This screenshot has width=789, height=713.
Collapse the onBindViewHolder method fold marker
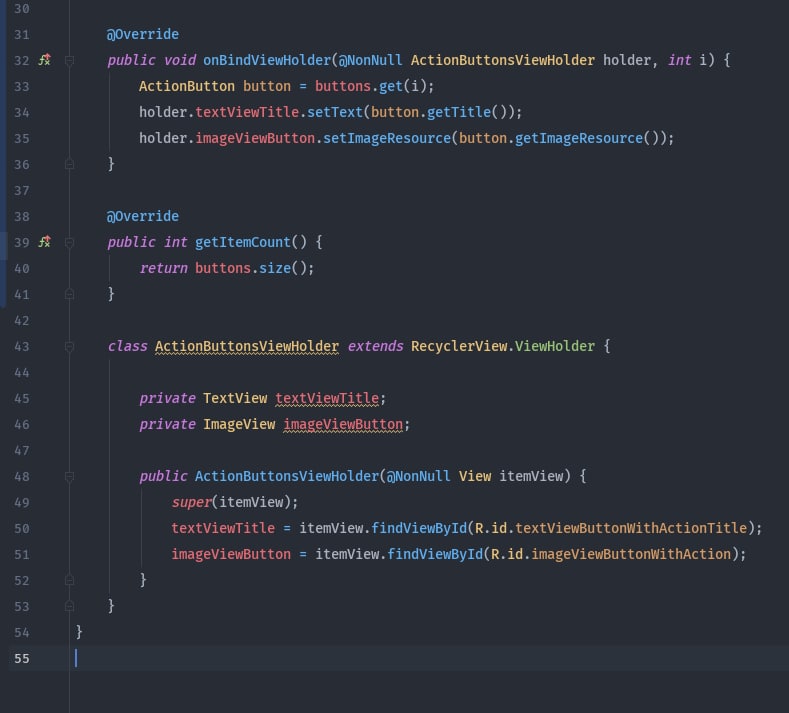pyautogui.click(x=69, y=61)
